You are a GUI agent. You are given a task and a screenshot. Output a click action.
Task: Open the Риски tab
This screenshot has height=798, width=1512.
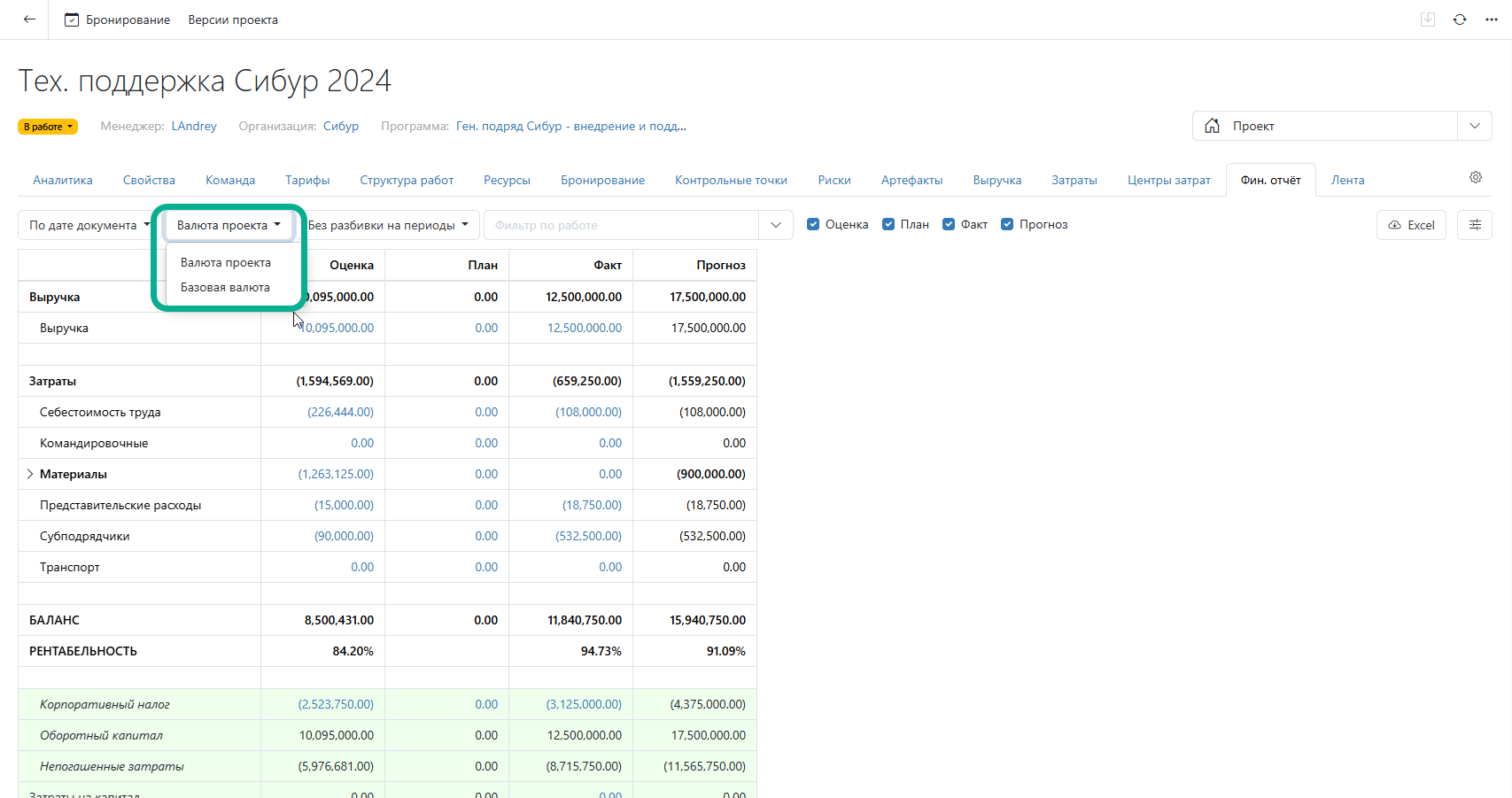click(834, 180)
